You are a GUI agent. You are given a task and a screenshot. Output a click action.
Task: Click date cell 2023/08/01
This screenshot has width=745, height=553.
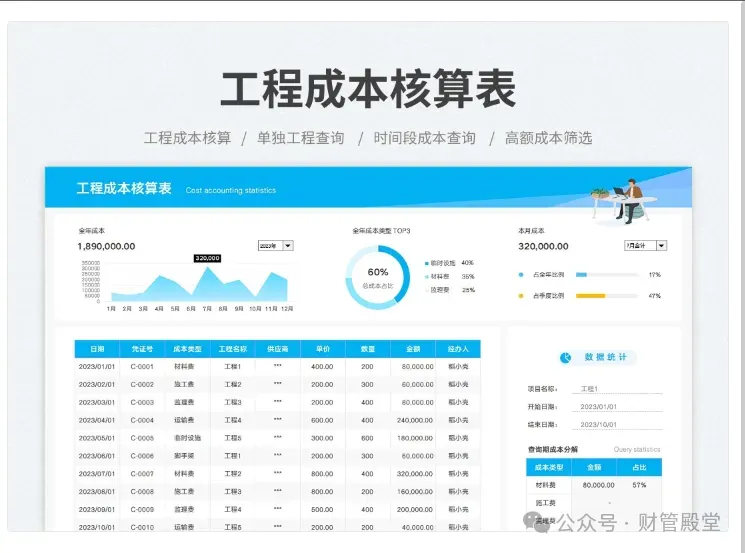click(x=97, y=492)
